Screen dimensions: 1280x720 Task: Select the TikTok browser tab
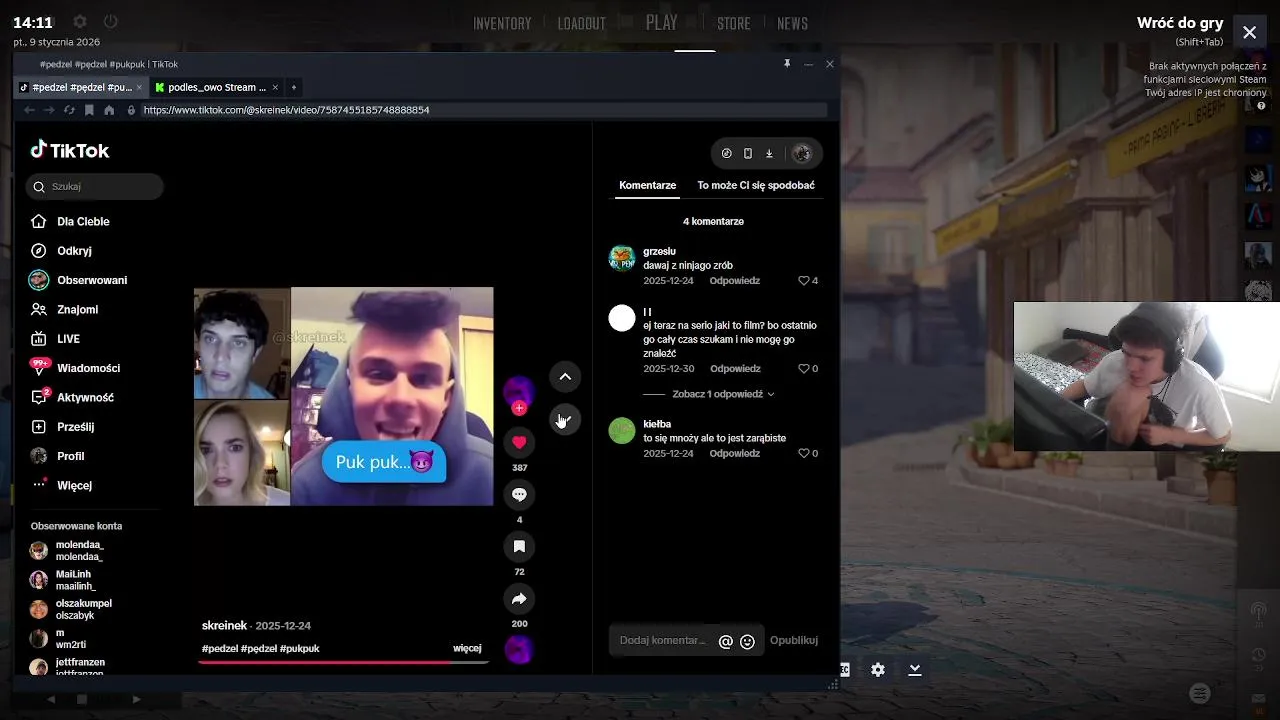[x=81, y=87]
